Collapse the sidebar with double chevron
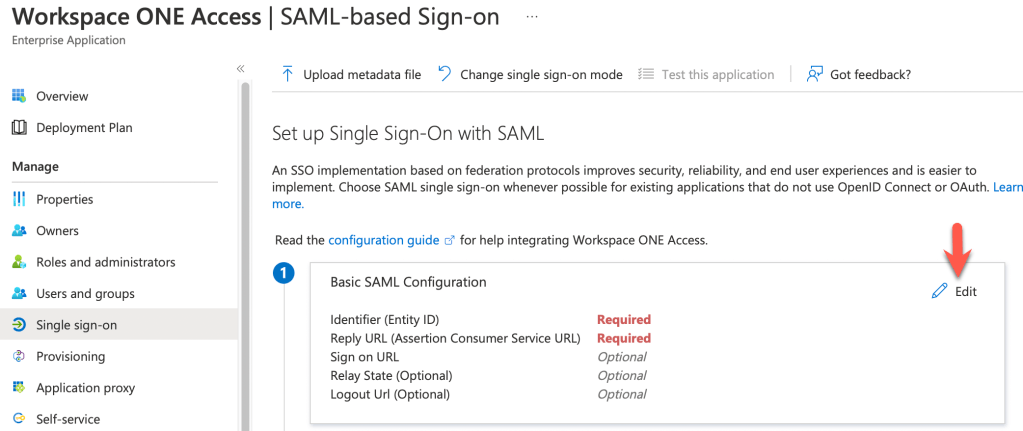Image resolution: width=1023 pixels, height=431 pixels. tap(240, 68)
